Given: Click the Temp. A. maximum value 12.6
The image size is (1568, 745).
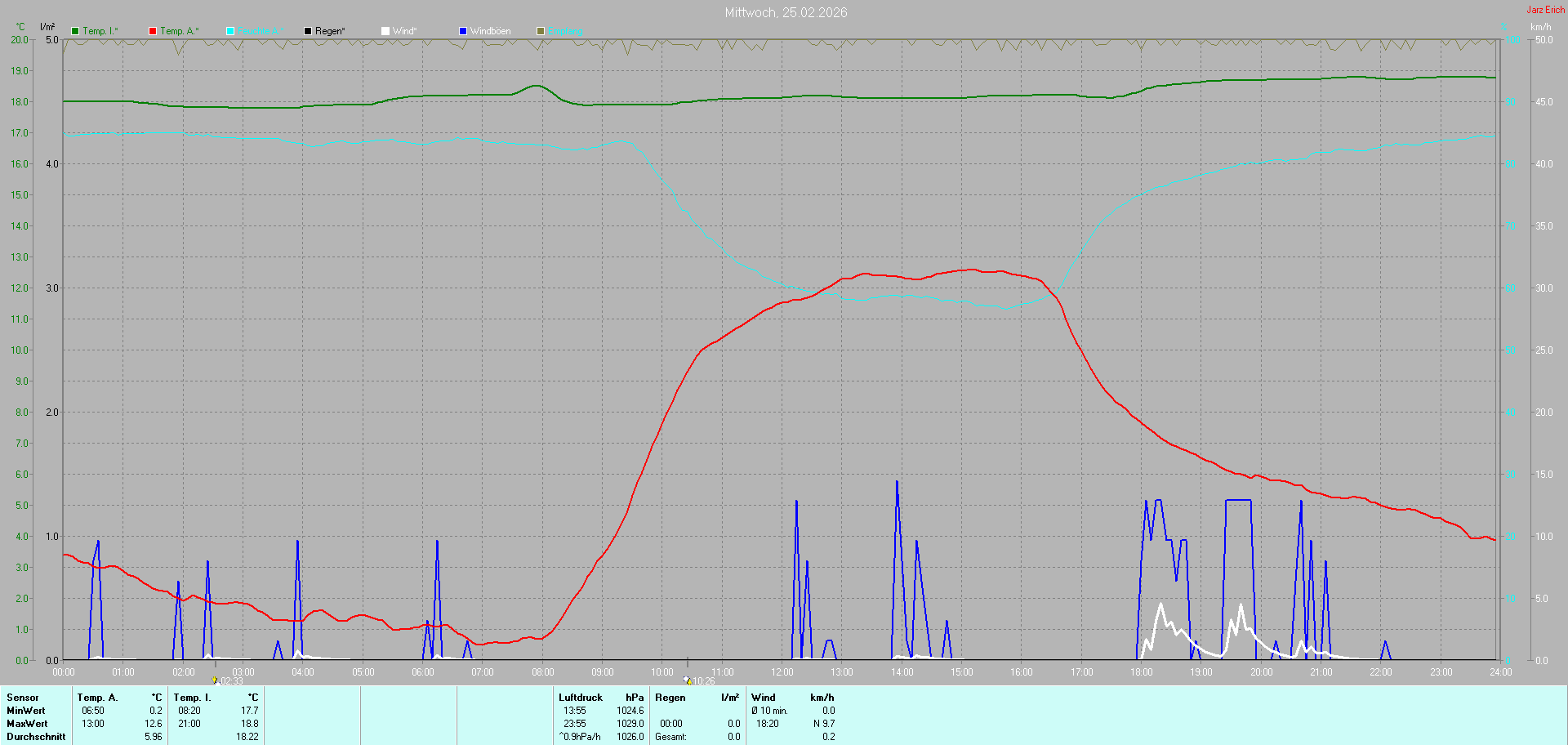Looking at the screenshot, I should click(154, 724).
